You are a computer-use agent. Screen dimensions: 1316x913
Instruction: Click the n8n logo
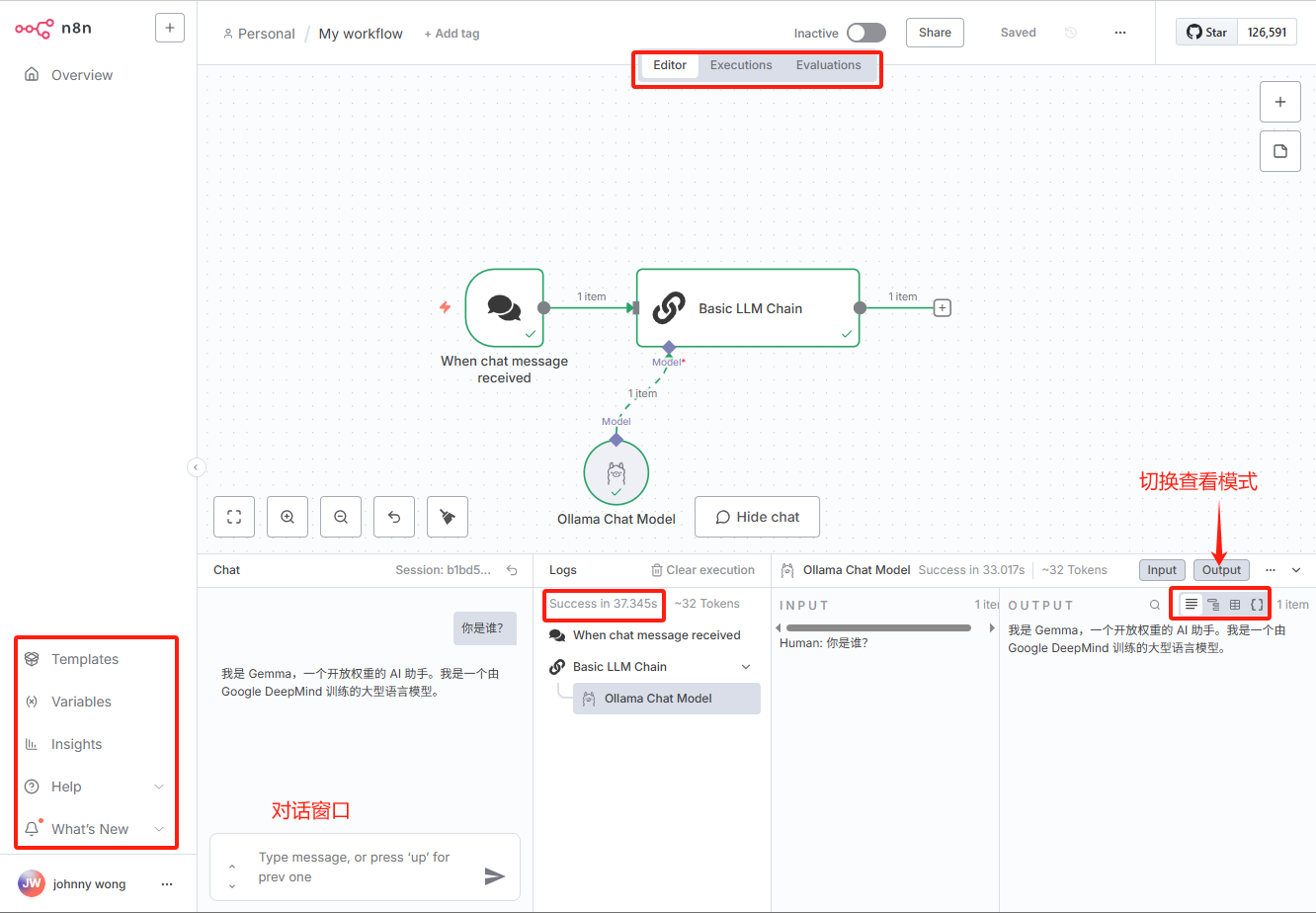53,28
